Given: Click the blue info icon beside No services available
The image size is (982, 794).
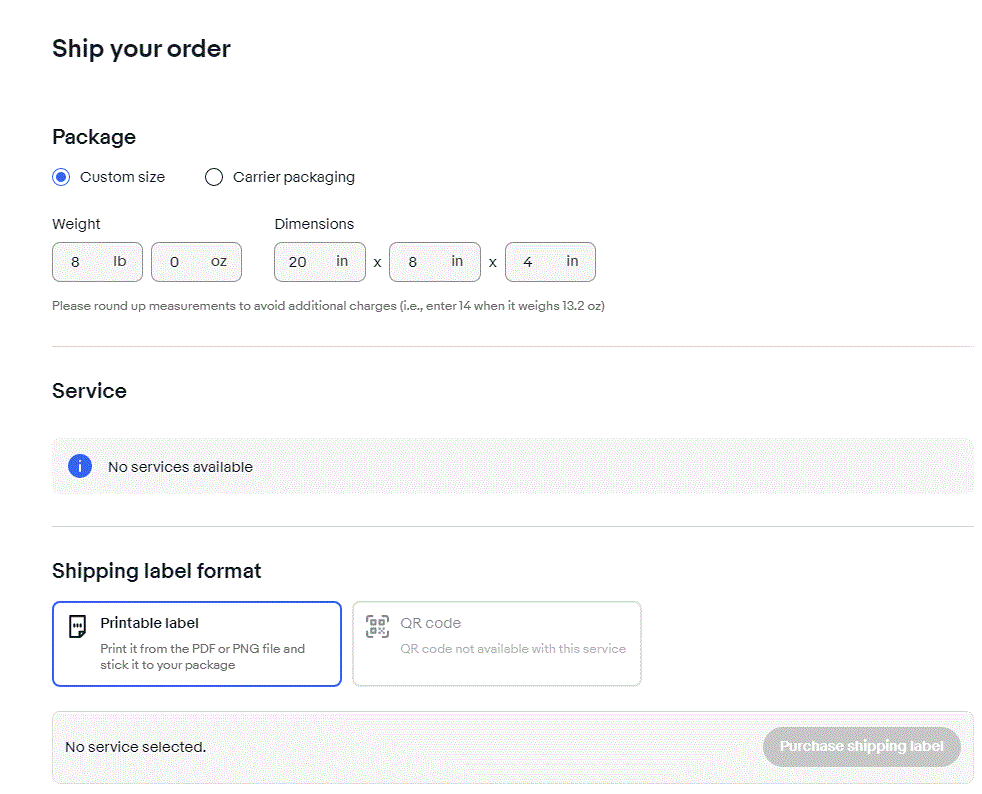Looking at the screenshot, I should tap(80, 466).
